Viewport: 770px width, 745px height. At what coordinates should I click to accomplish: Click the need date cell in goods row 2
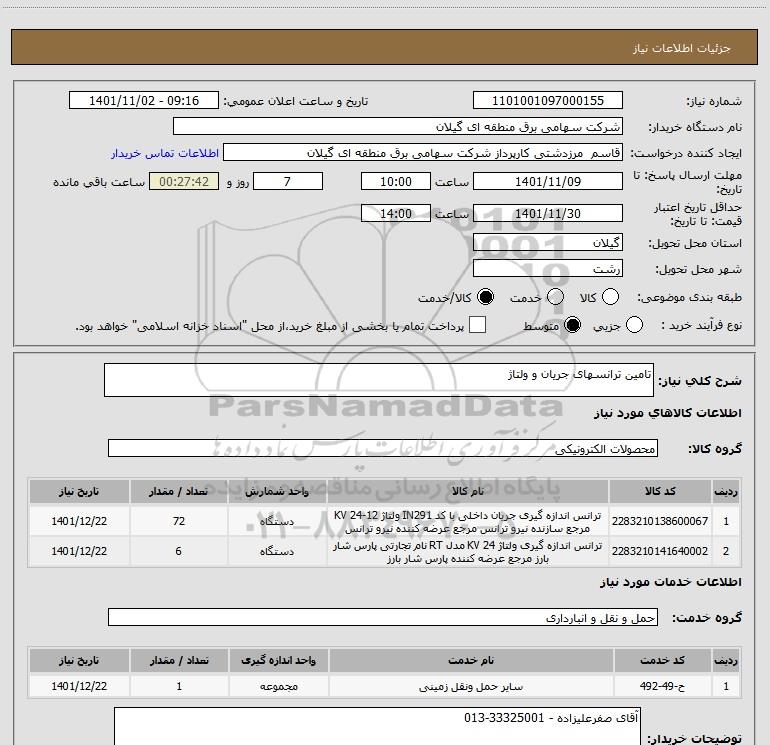pos(79,552)
